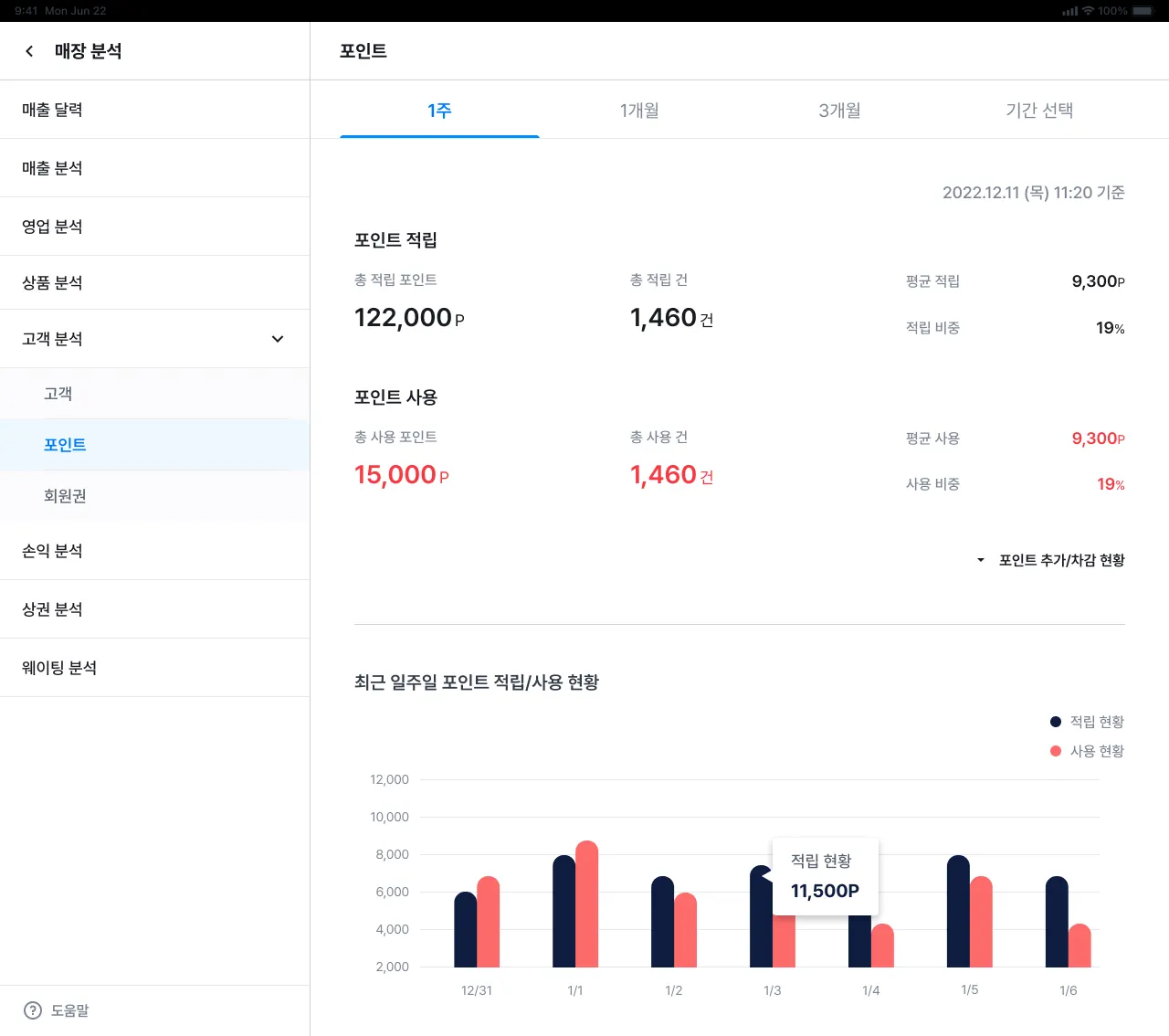
Task: Click the navy bar for 12/31
Action: click(x=466, y=929)
